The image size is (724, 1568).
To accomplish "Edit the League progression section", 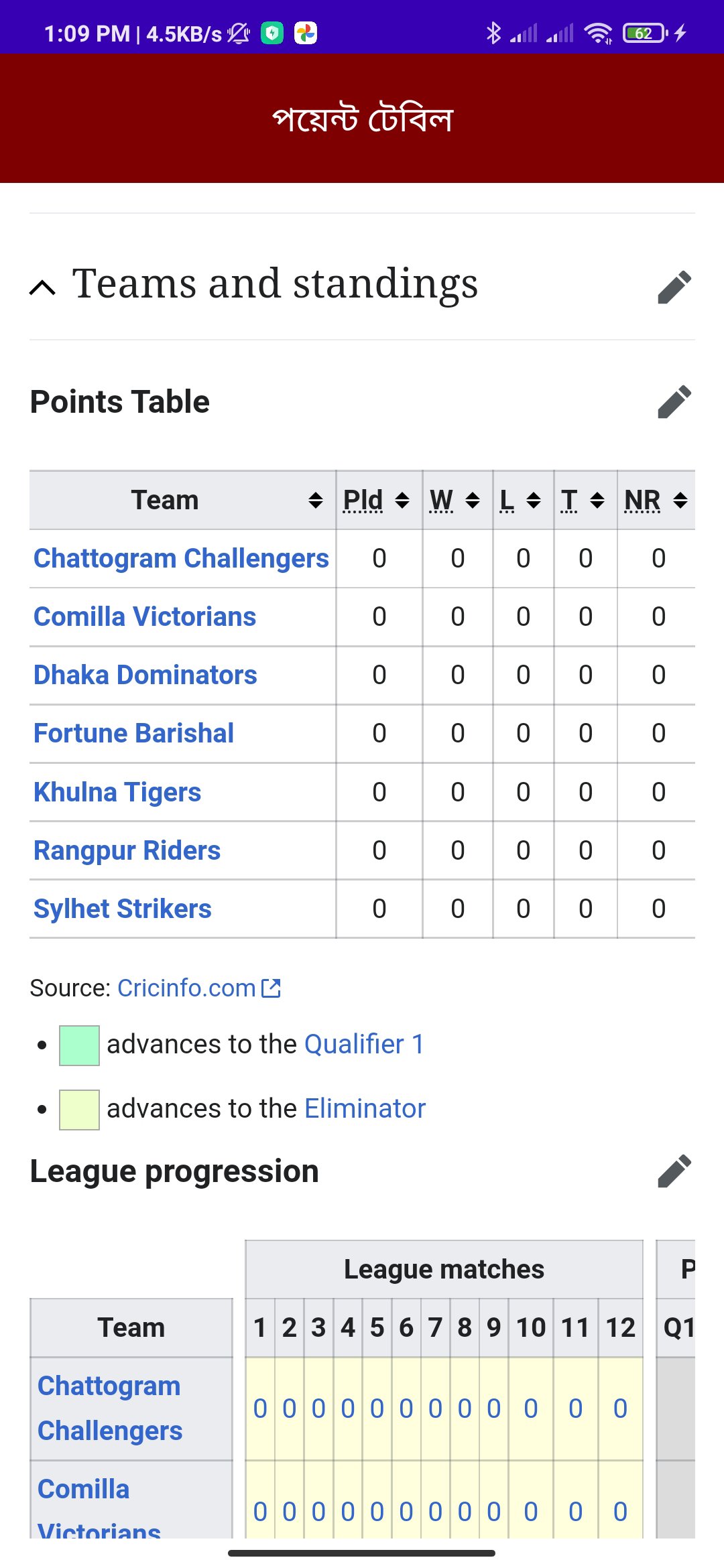I will point(674,1171).
